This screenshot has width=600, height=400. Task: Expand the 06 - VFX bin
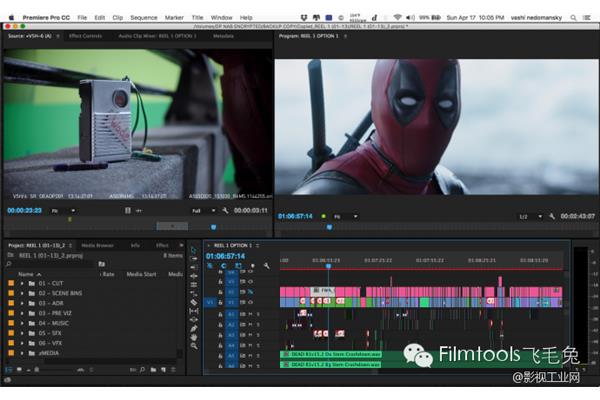22,343
